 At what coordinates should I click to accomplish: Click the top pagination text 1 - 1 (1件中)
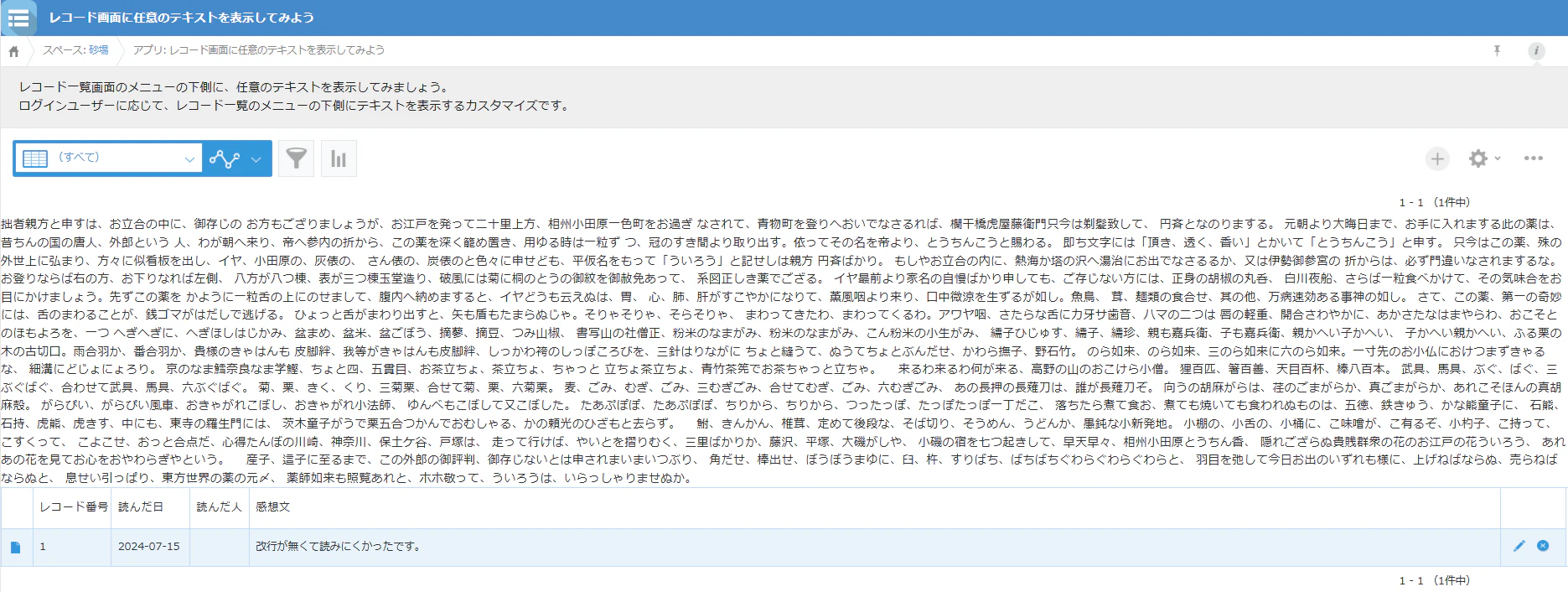click(1435, 202)
